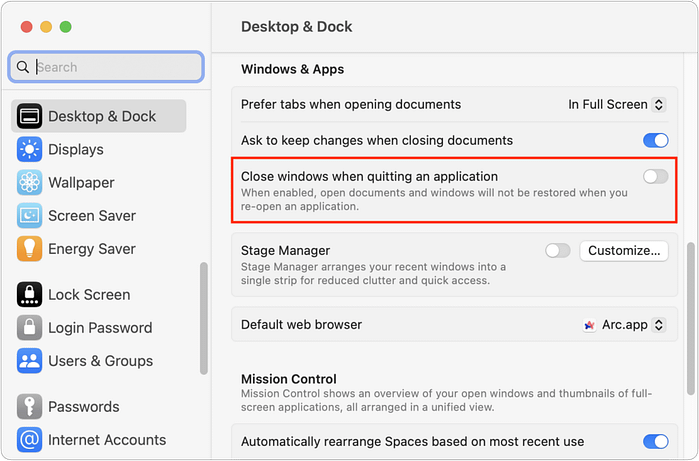This screenshot has width=699, height=461.
Task: Enable Close windows when quitting an application
Action: [x=655, y=177]
